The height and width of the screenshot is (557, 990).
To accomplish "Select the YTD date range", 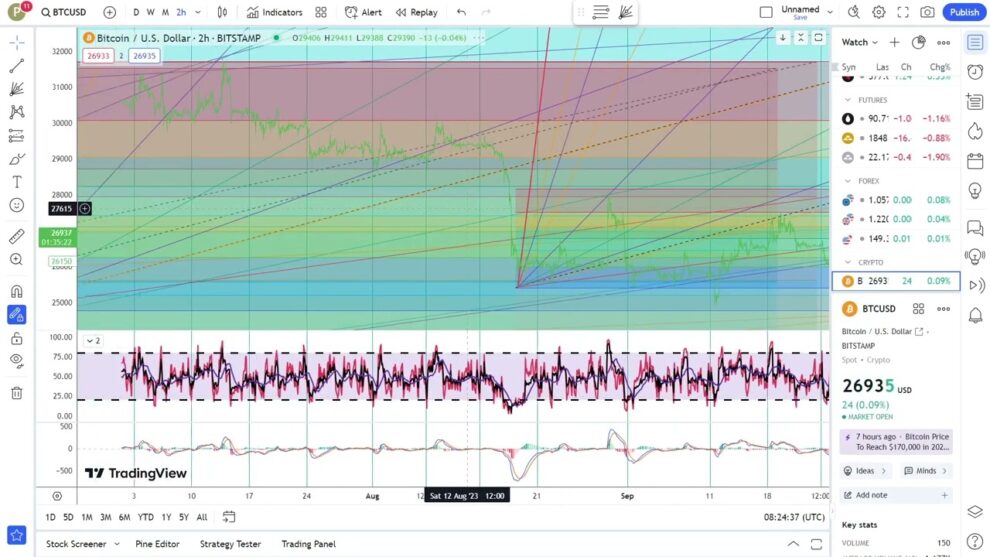I will (x=145, y=517).
